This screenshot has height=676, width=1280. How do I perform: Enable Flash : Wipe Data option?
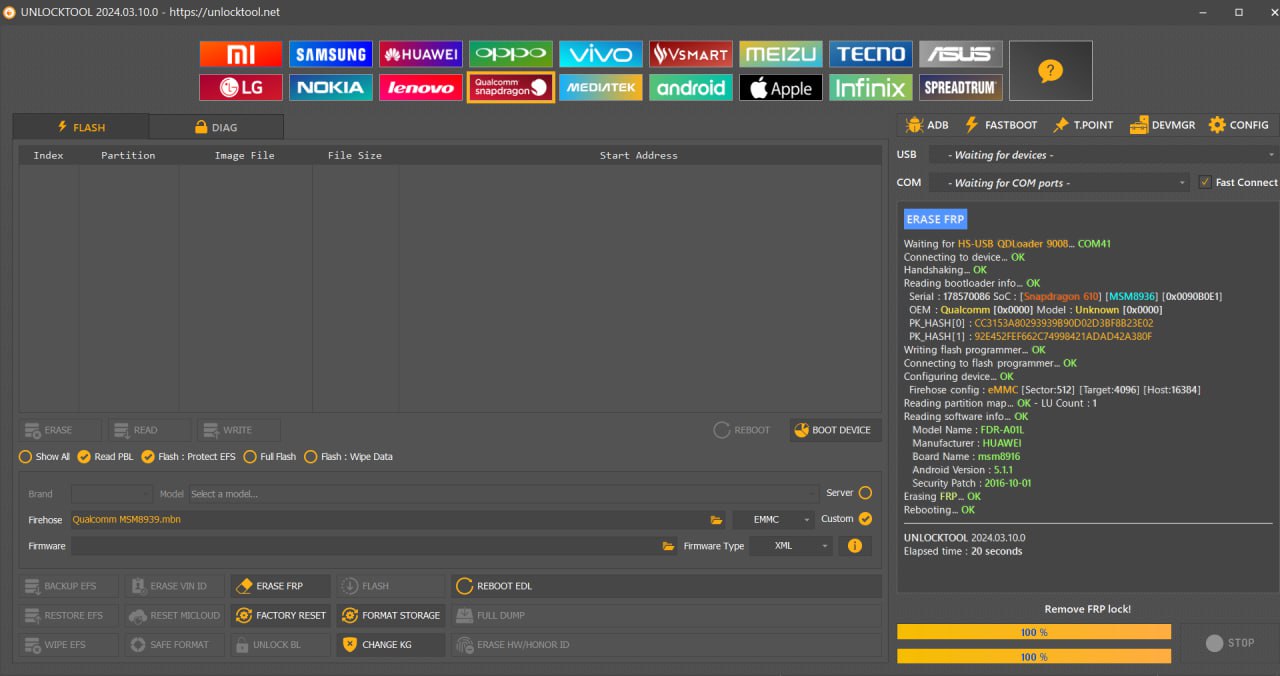click(x=348, y=457)
